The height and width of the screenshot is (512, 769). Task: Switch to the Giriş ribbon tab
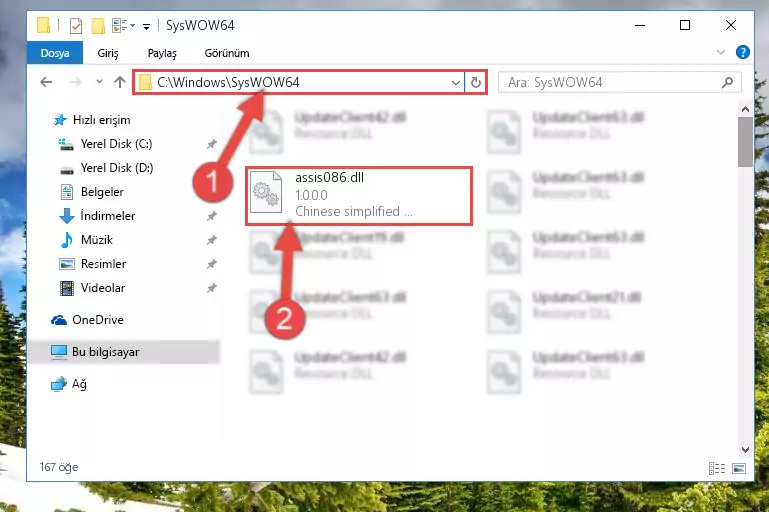(108, 53)
